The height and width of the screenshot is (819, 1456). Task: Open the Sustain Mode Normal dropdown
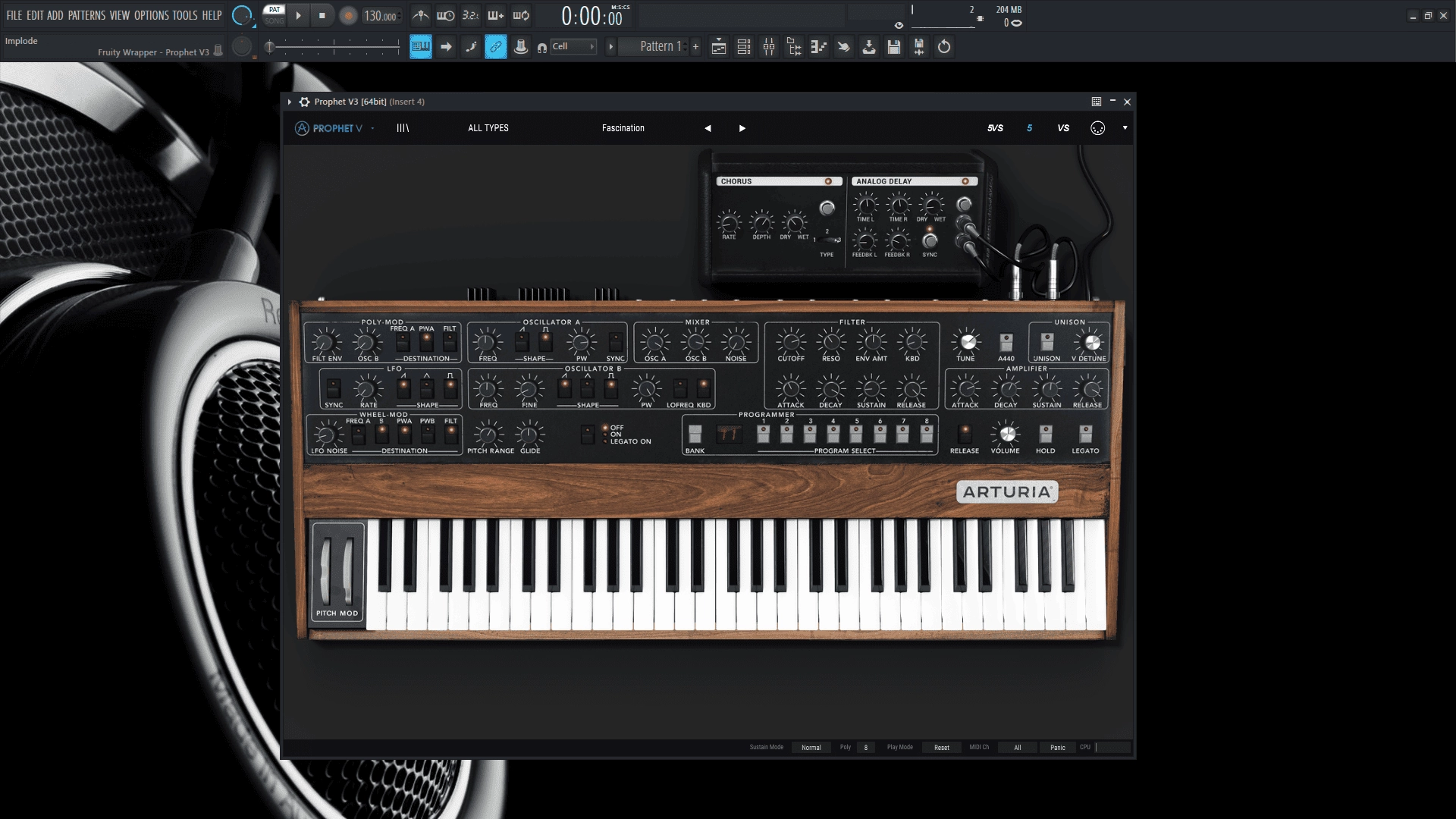(811, 748)
